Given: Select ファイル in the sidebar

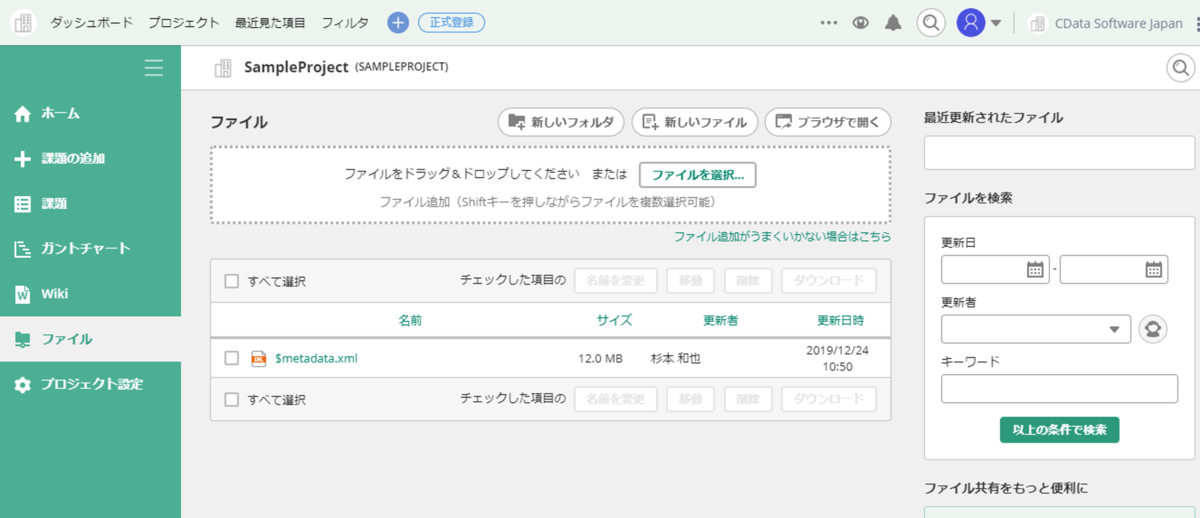Looking at the screenshot, I should tap(90, 339).
